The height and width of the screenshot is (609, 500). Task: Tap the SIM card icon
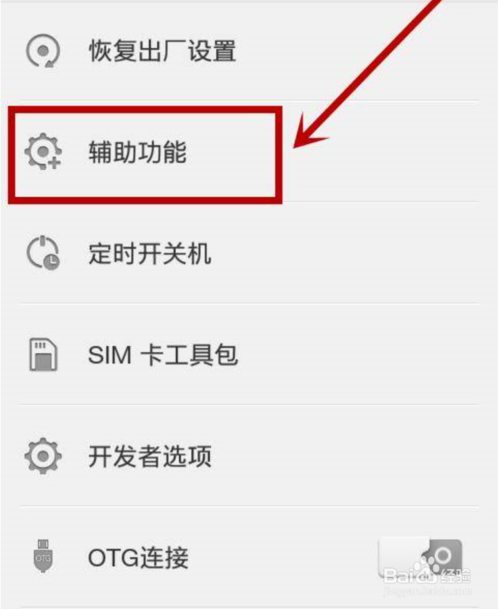click(x=43, y=354)
